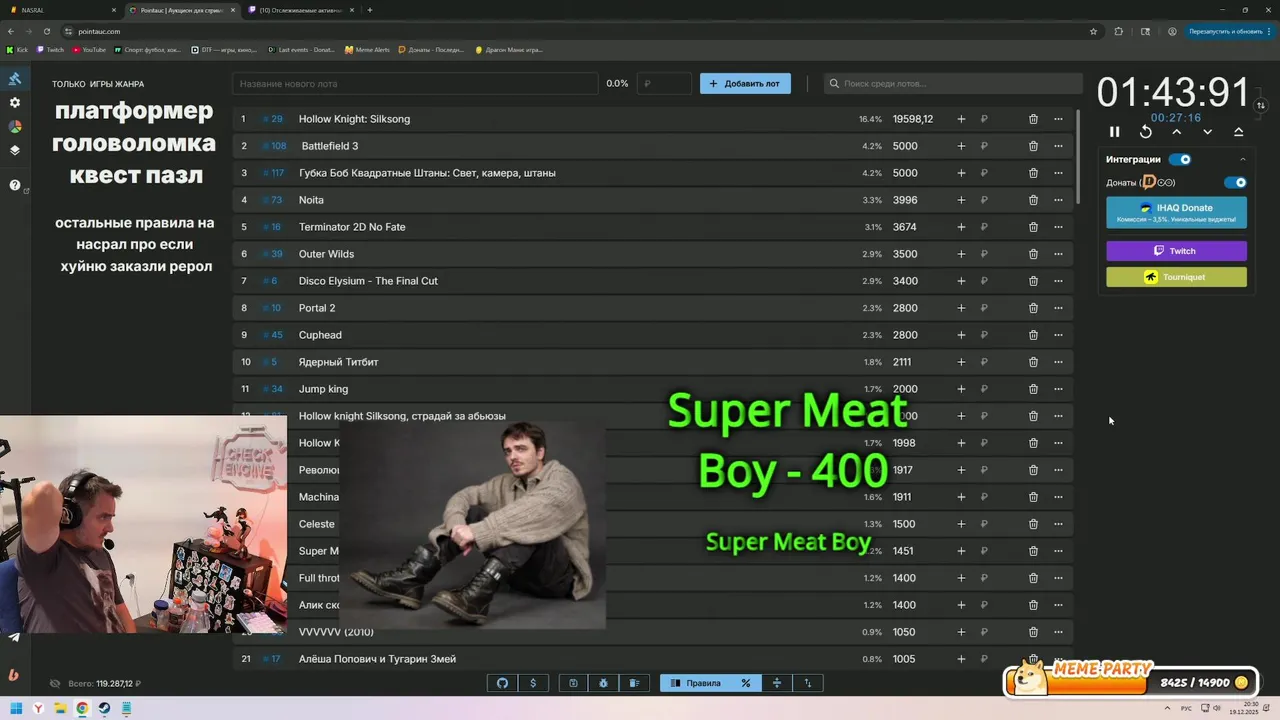Image resolution: width=1280 pixels, height=720 pixels.
Task: Click the Portal 2 lot name
Action: click(317, 308)
